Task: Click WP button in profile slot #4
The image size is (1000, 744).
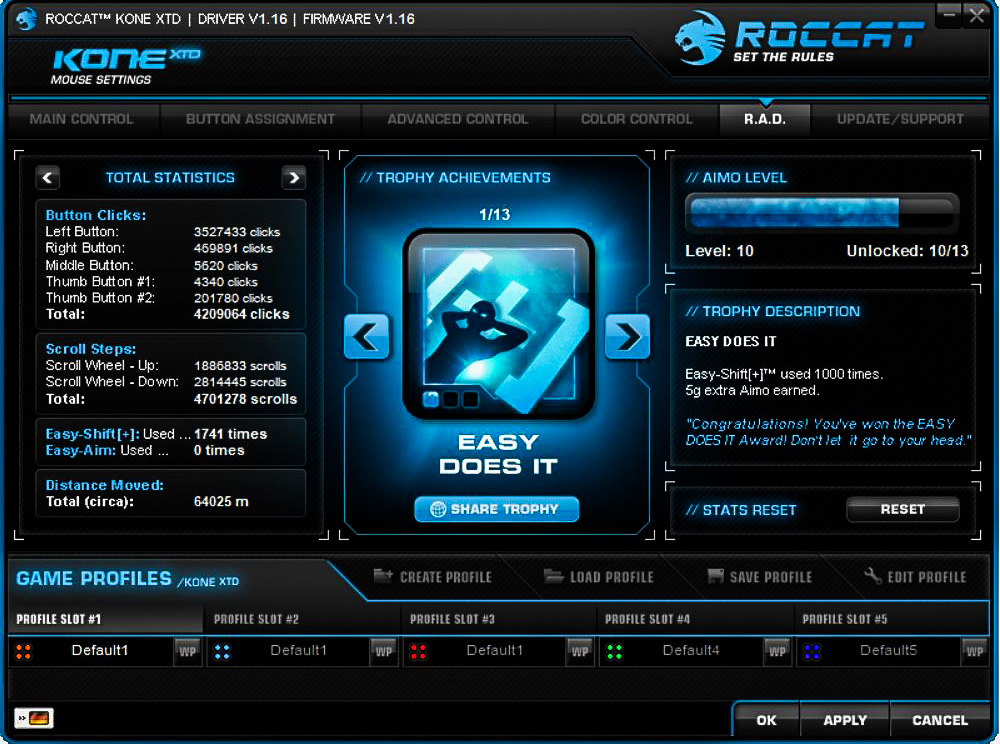Action: pyautogui.click(x=777, y=652)
